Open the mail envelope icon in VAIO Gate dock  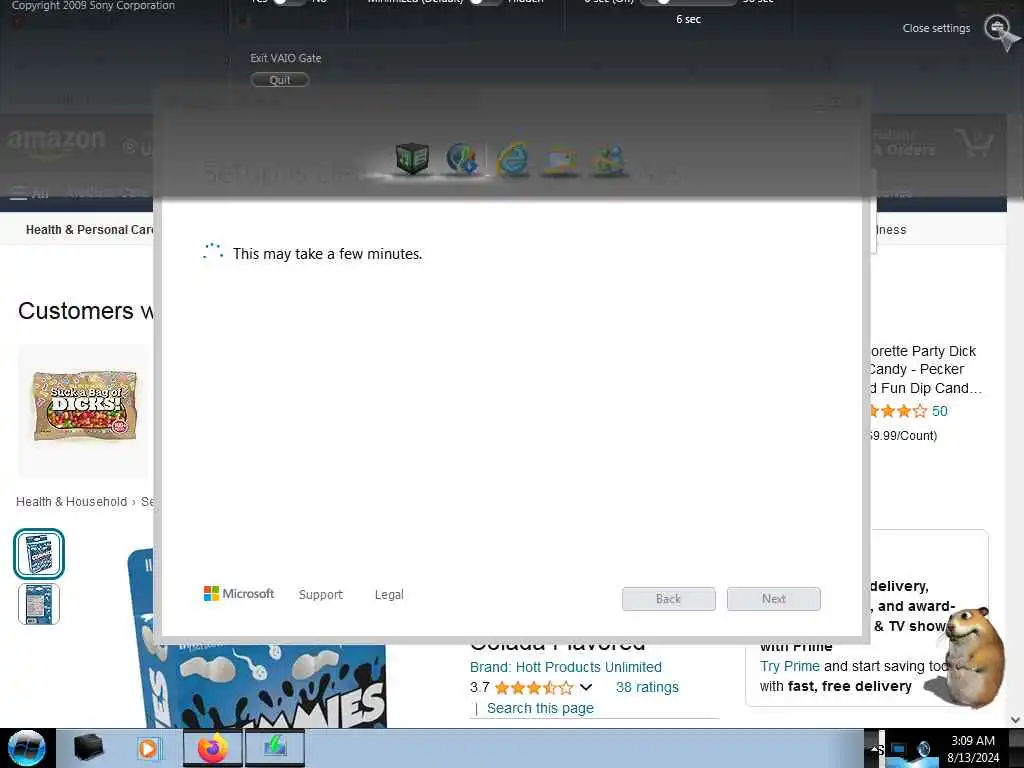click(561, 160)
